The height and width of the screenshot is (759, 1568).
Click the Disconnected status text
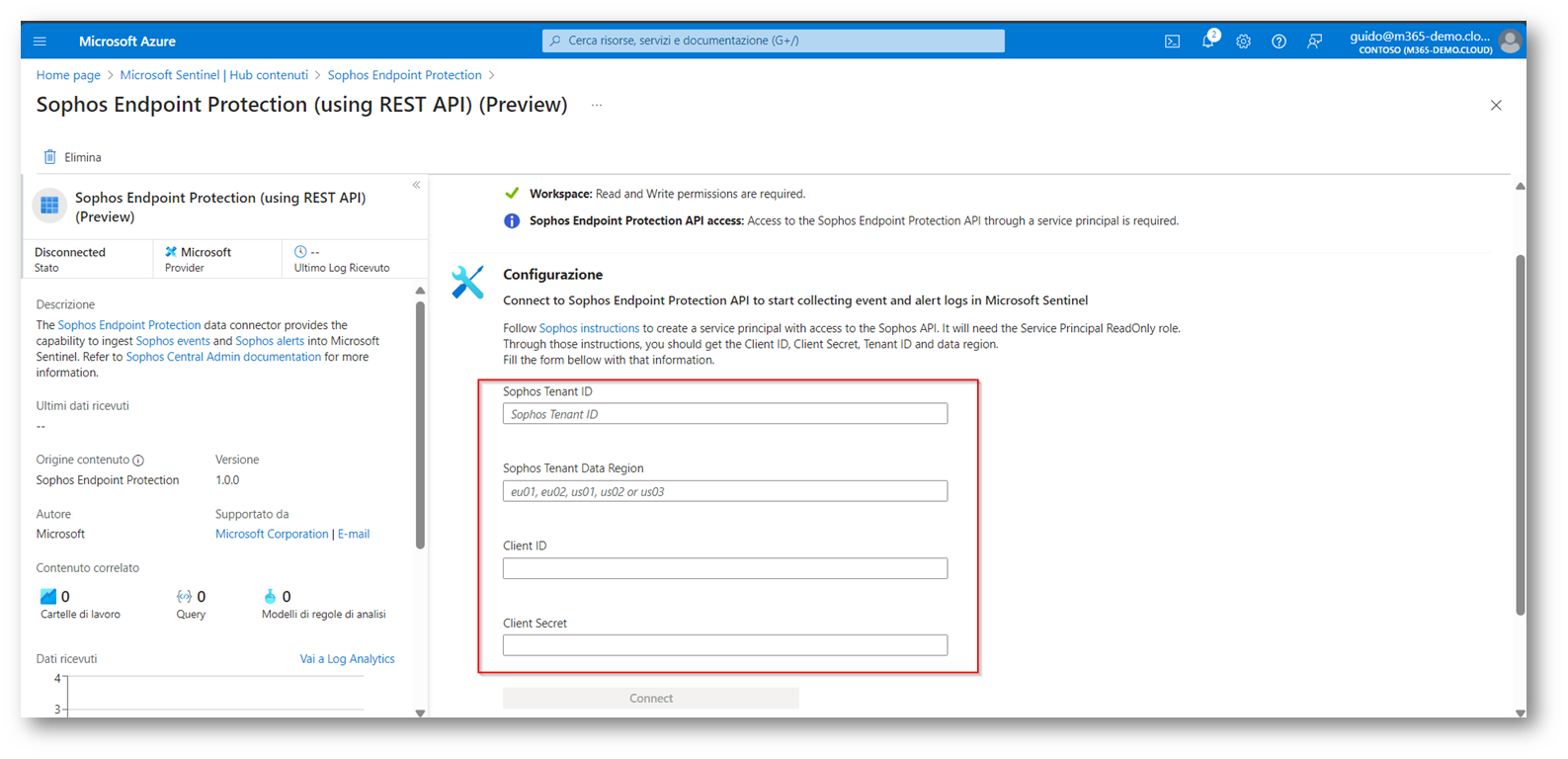[70, 252]
